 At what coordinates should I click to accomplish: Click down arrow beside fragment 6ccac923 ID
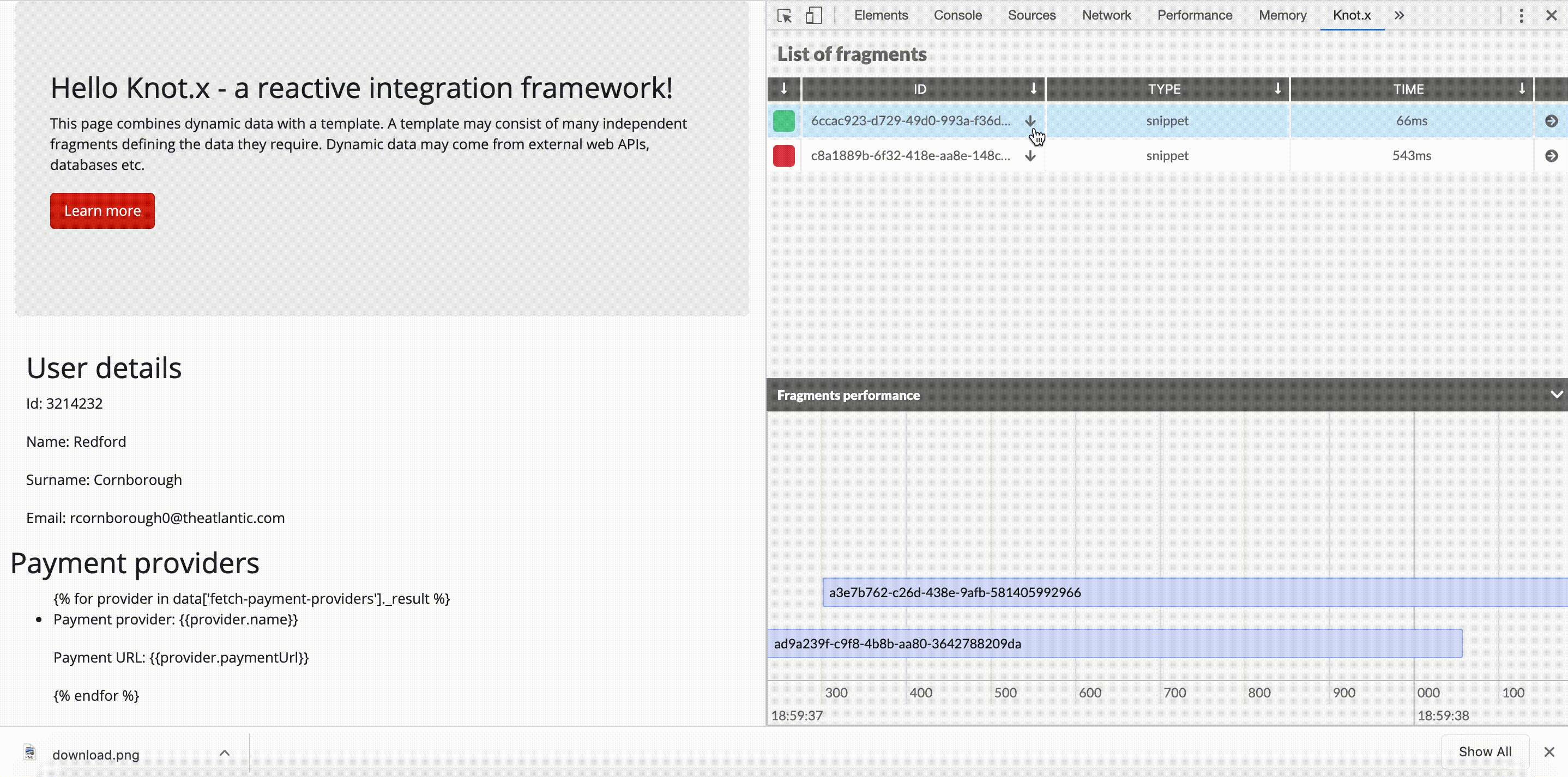tap(1030, 120)
